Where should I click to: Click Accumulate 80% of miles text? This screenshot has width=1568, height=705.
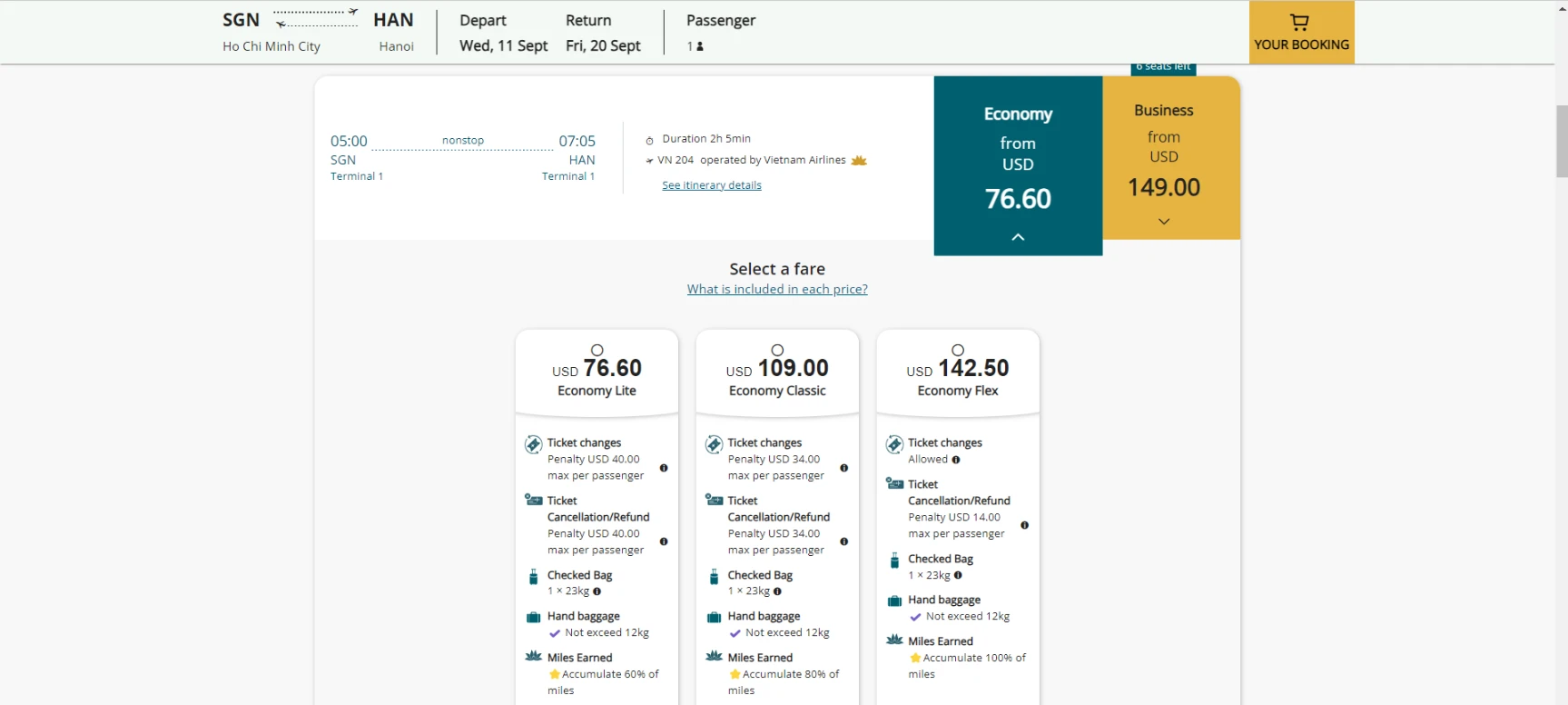784,682
